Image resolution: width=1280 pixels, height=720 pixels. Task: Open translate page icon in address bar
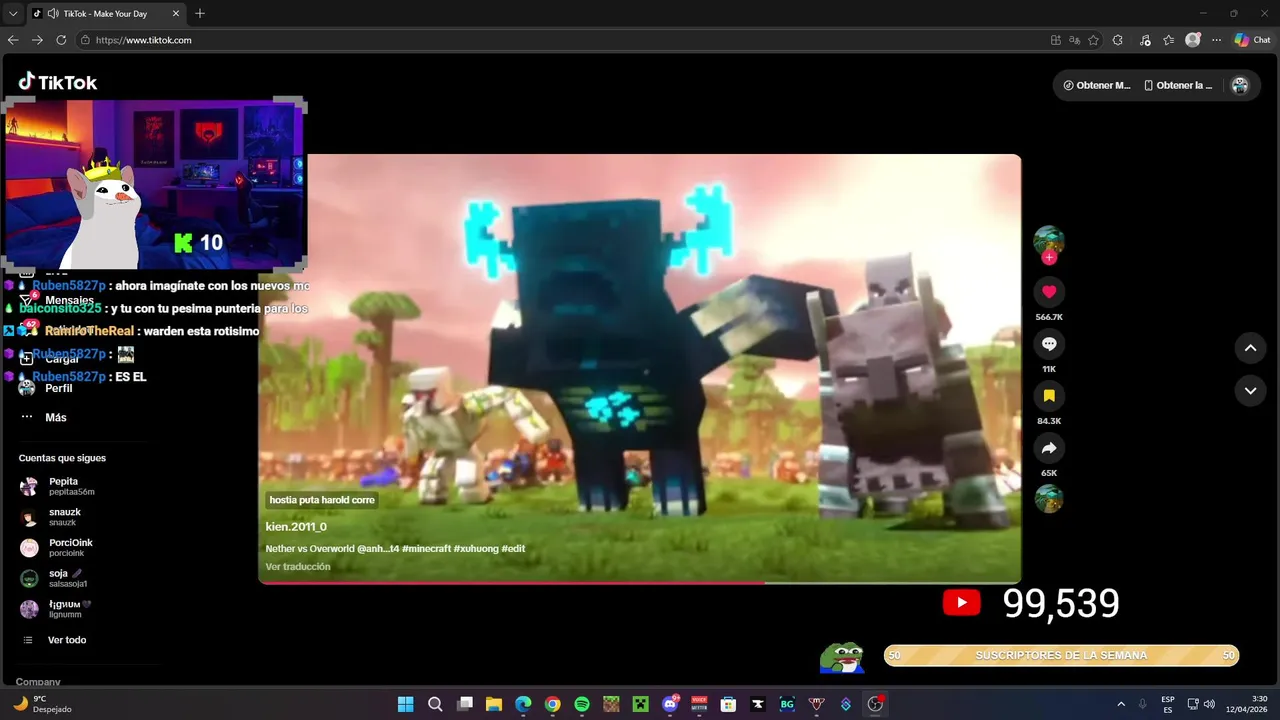pyautogui.click(x=1074, y=40)
